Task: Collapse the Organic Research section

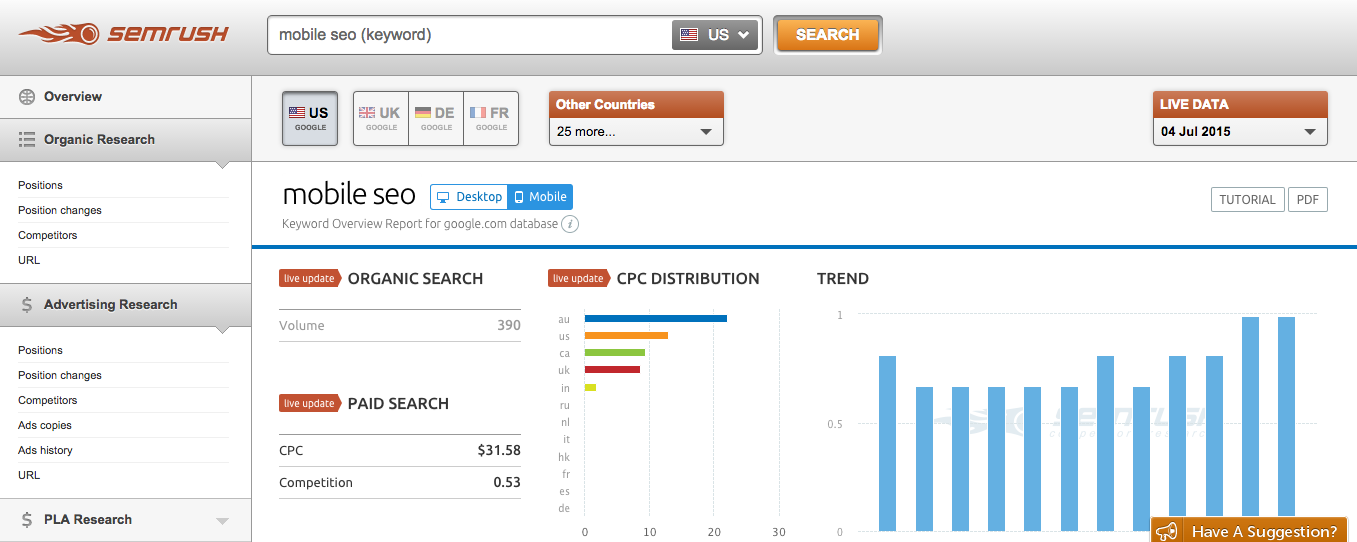Action: click(x=126, y=140)
